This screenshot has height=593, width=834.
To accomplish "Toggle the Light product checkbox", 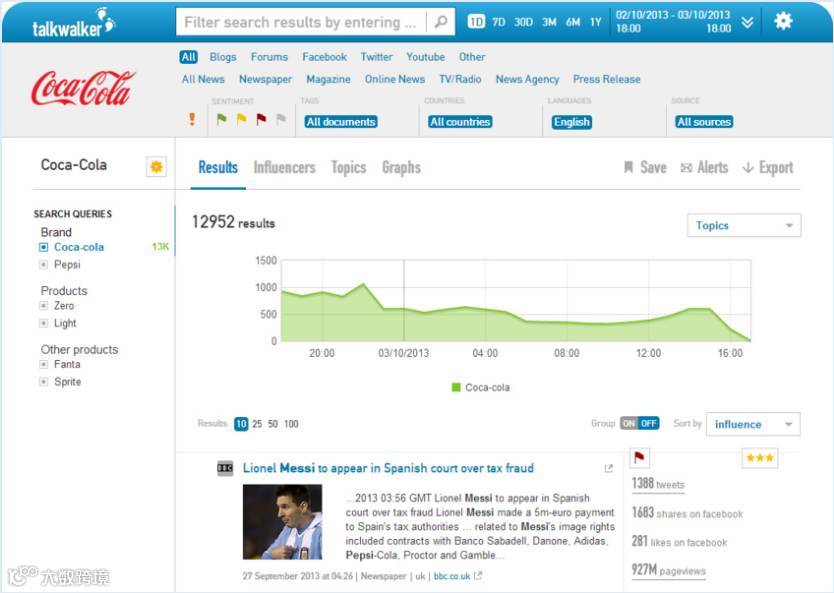I will (44, 323).
